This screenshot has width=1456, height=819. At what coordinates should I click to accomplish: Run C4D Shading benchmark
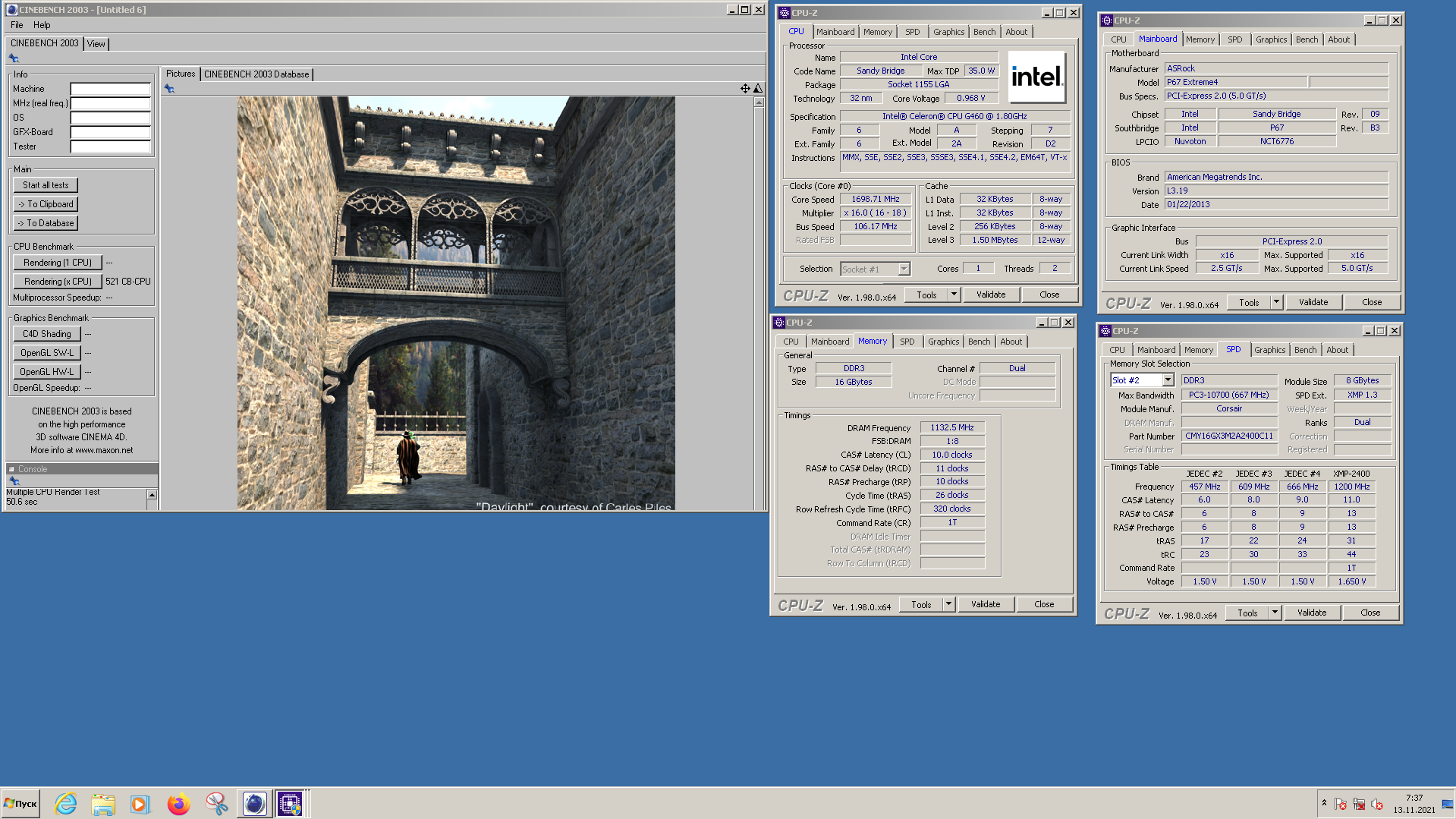[x=47, y=334]
